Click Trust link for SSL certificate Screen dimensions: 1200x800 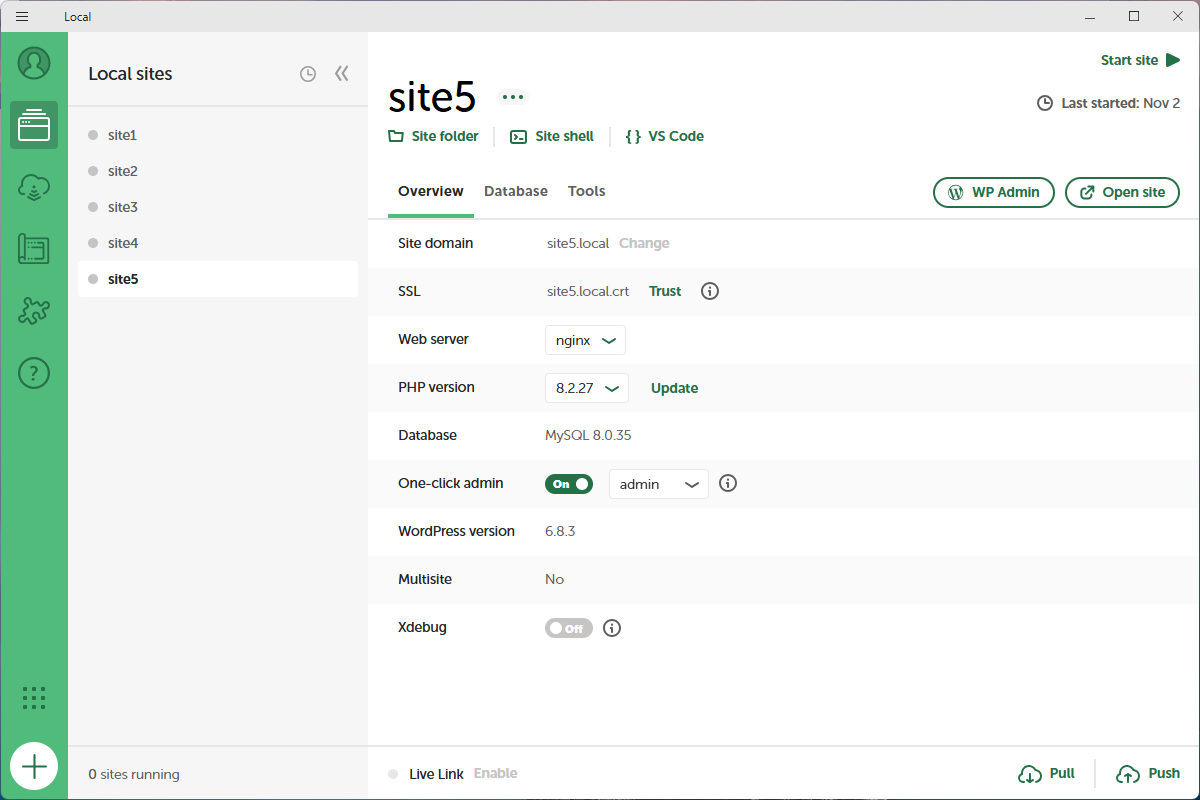pos(664,291)
